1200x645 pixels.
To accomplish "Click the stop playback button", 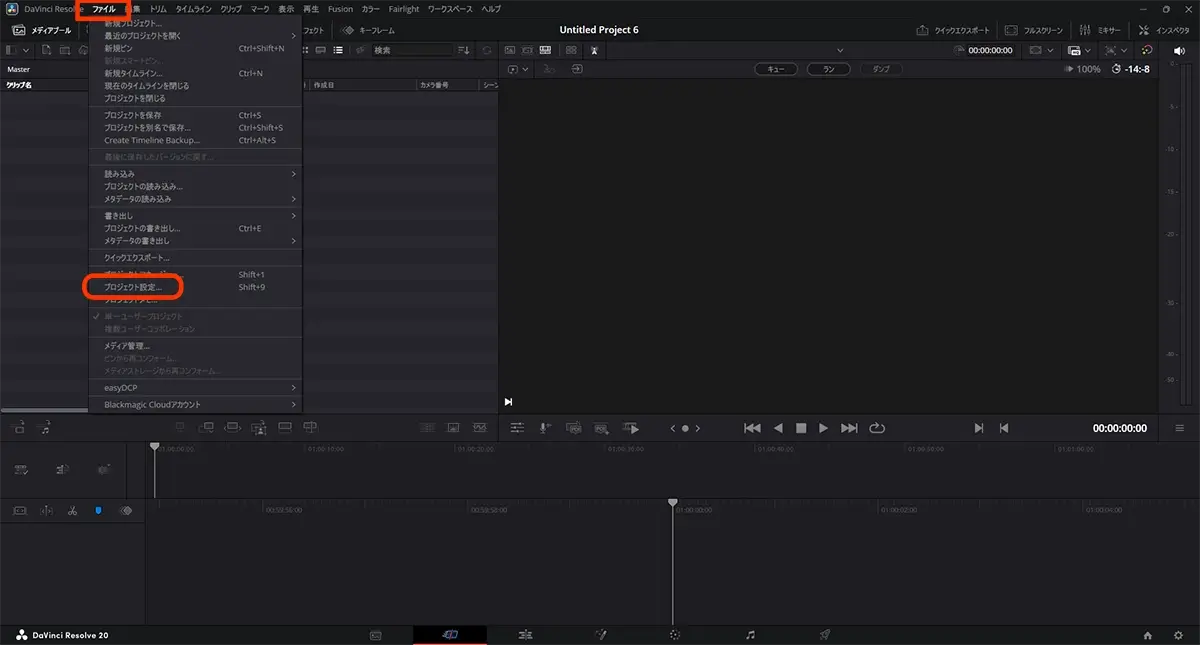I will 801,428.
